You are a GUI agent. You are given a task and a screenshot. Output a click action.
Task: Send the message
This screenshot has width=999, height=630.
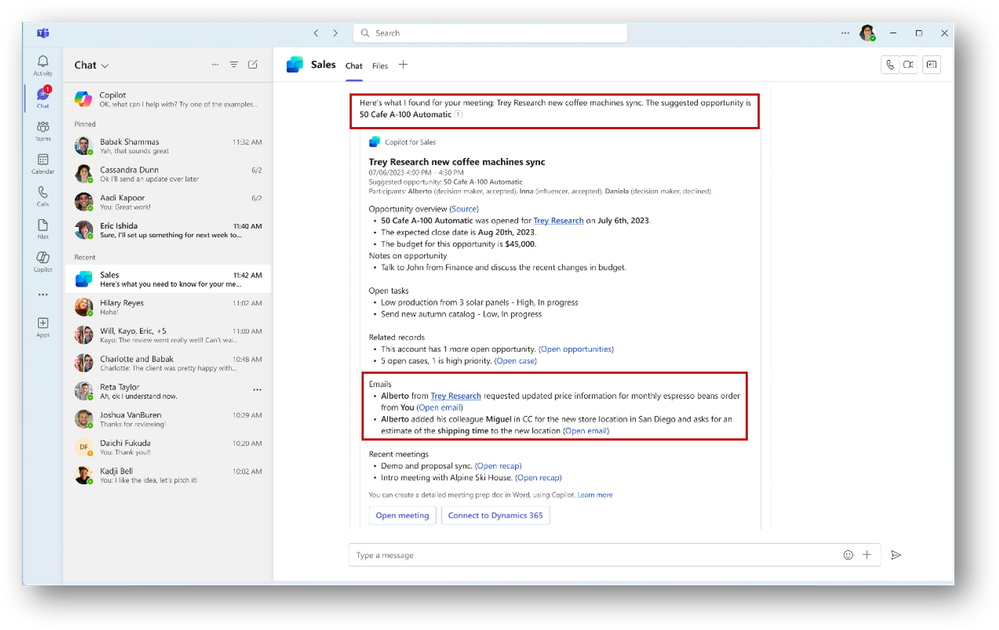tap(896, 555)
